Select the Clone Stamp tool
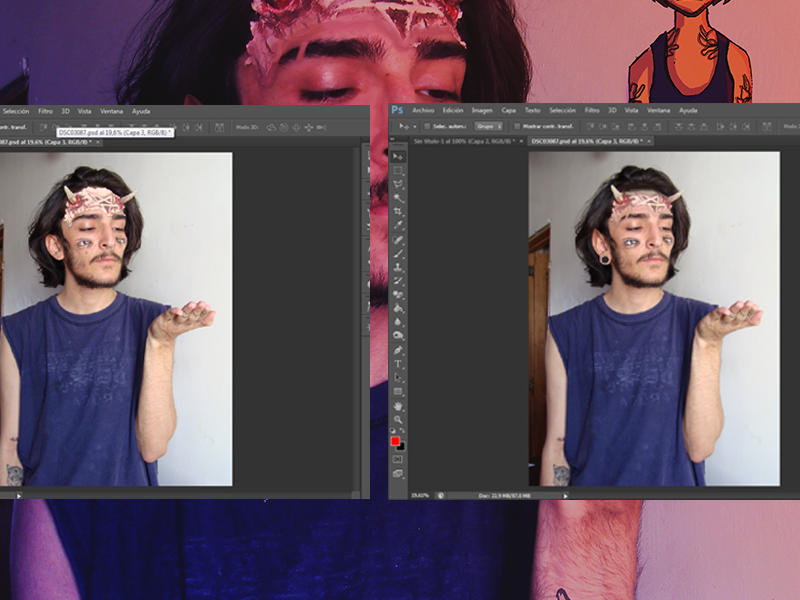 click(398, 267)
